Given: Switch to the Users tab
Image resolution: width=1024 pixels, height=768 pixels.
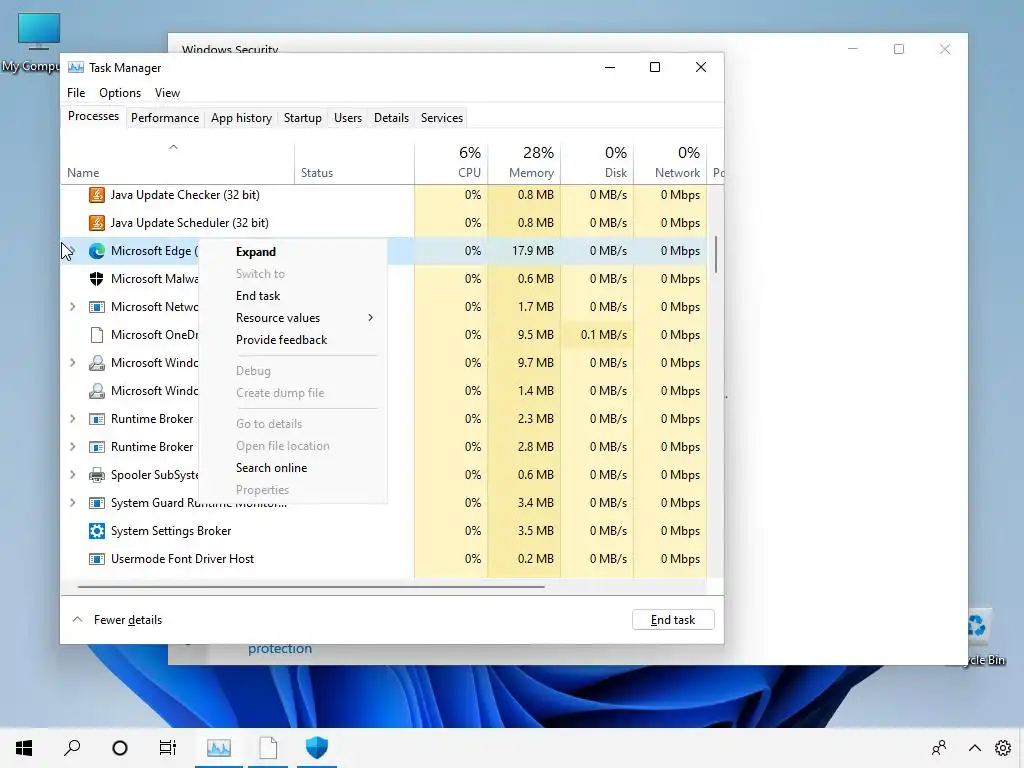Looking at the screenshot, I should tap(348, 118).
